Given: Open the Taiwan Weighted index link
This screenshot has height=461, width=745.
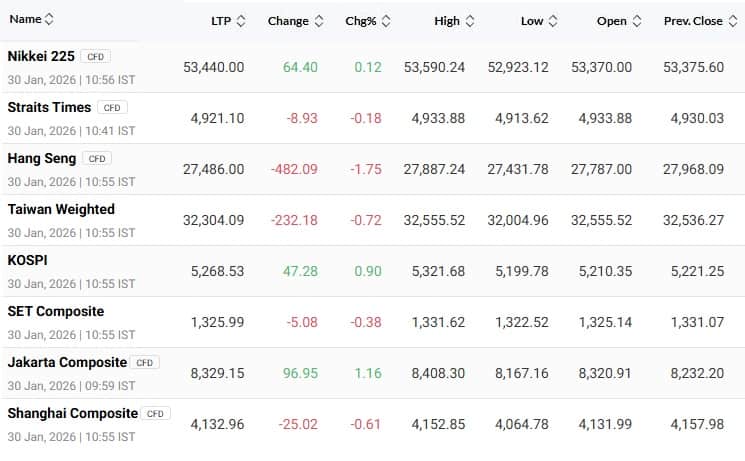Looking at the screenshot, I should tap(61, 210).
